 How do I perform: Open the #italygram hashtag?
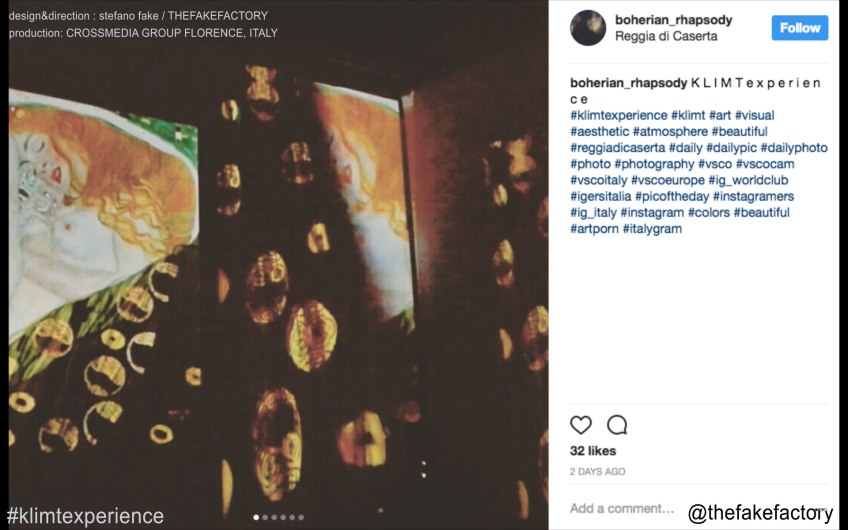click(x=652, y=229)
